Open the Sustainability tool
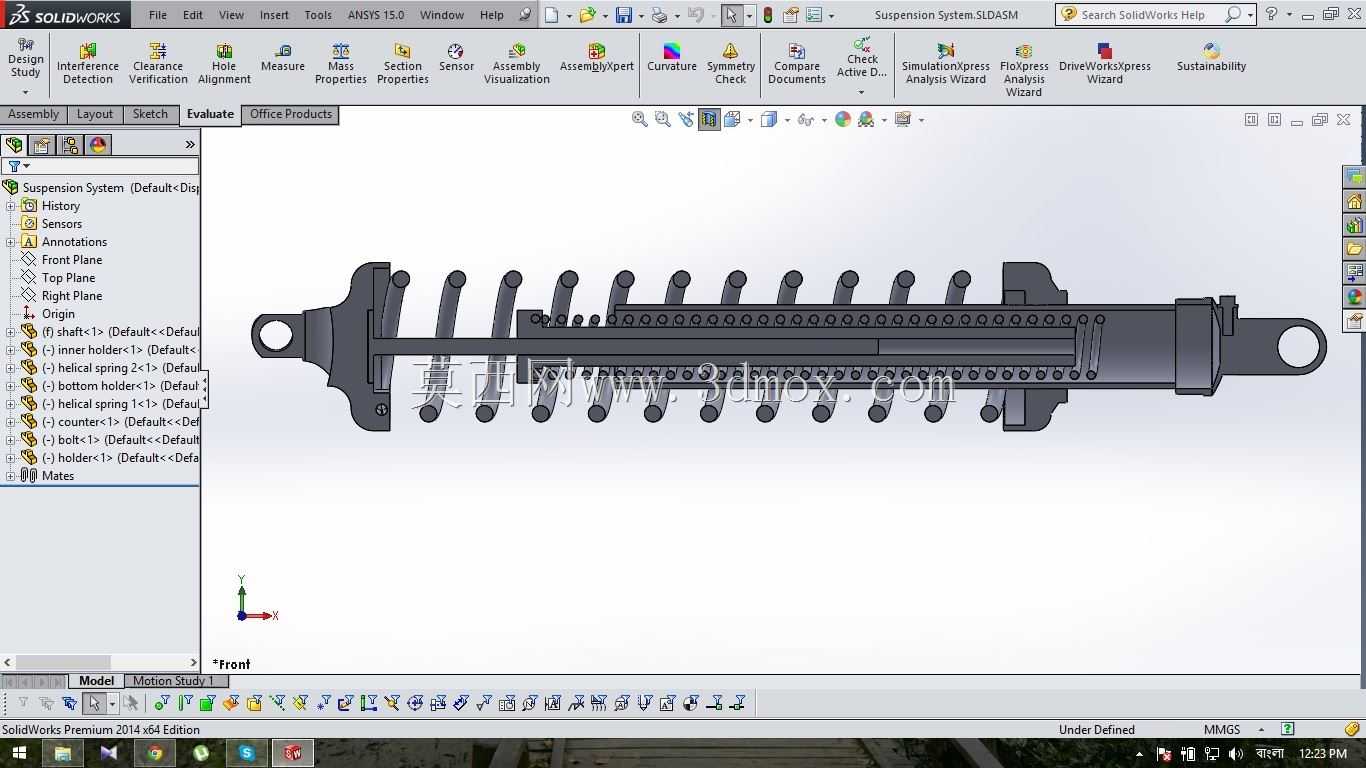This screenshot has height=768, width=1366. tap(1211, 58)
